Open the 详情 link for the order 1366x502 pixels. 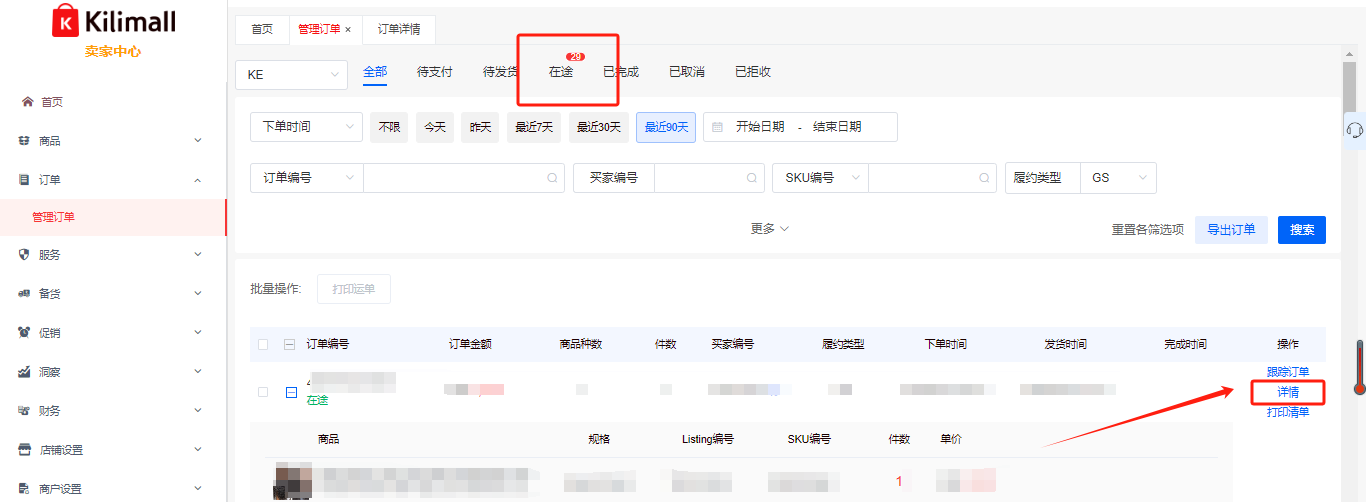click(x=1287, y=392)
